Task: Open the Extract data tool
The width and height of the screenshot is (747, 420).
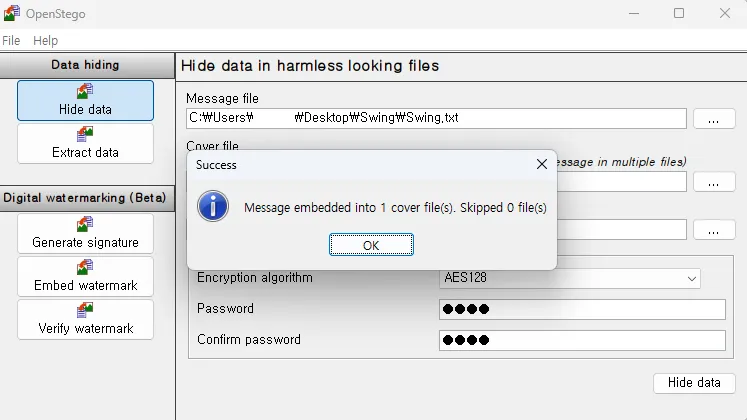Action: click(x=85, y=143)
